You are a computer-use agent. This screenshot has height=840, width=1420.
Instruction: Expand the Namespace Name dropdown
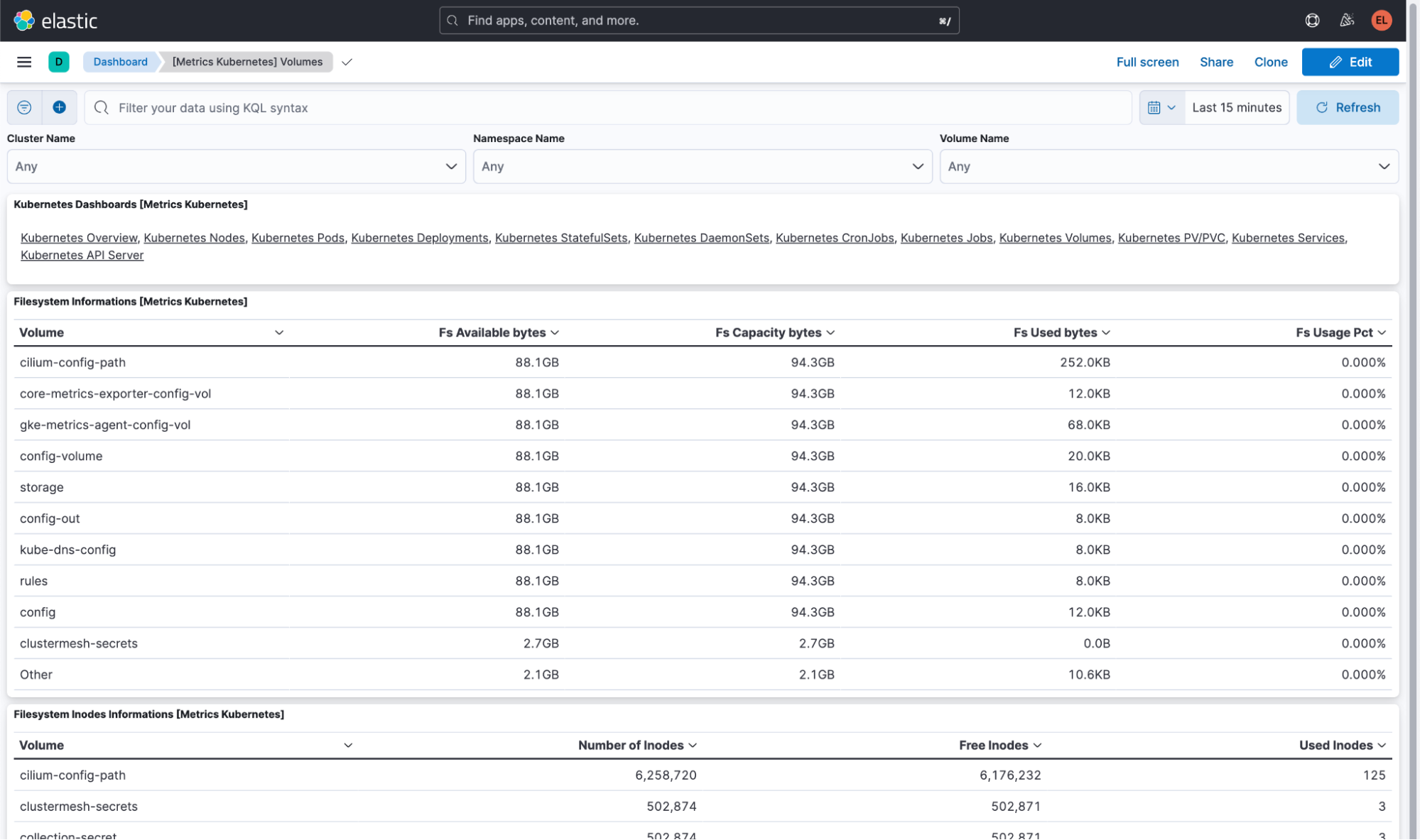tap(702, 166)
